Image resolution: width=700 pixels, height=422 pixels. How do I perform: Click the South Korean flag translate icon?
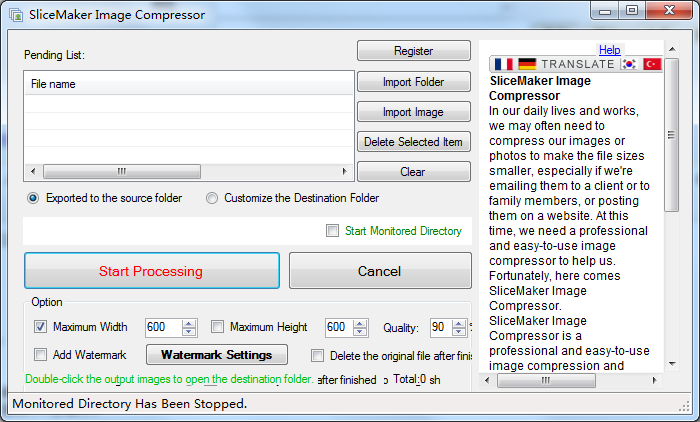(x=630, y=64)
